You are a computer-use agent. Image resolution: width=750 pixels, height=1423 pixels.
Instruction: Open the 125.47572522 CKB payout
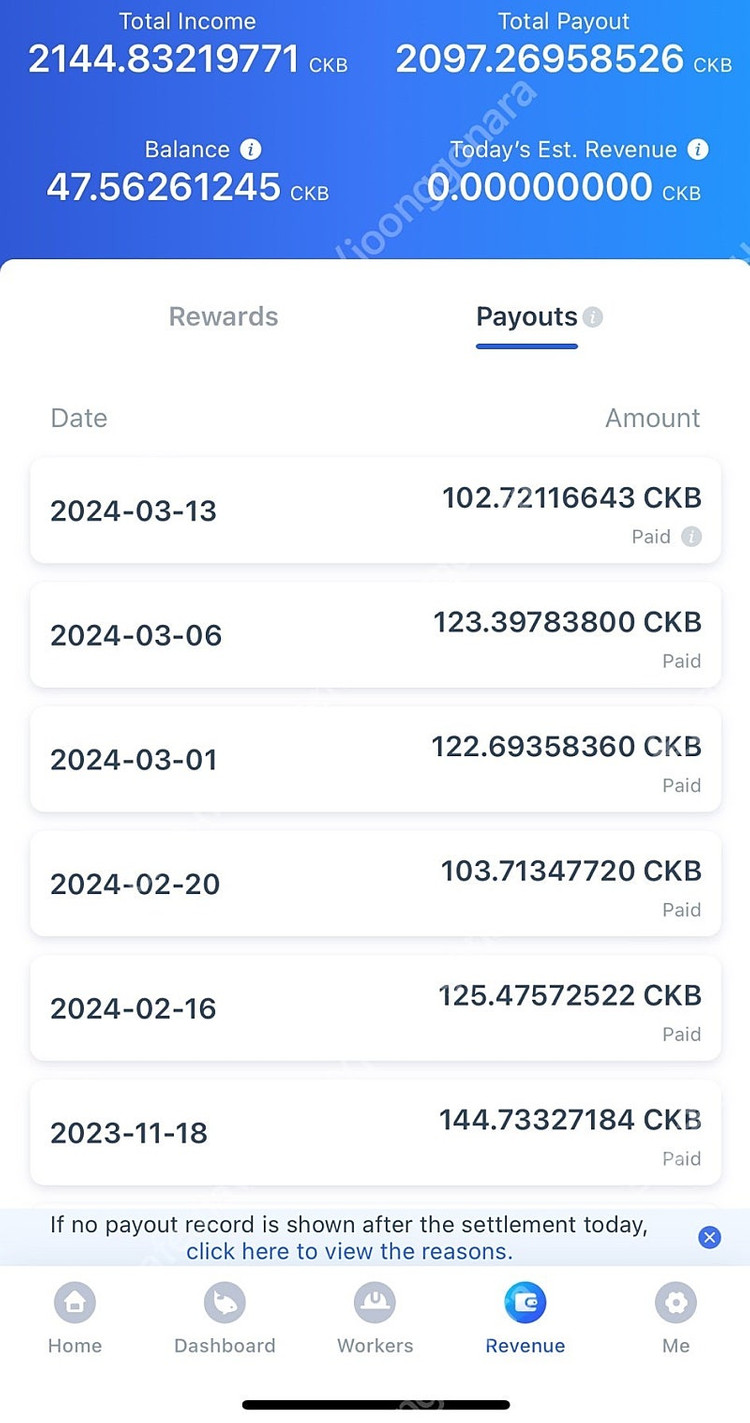tap(375, 1008)
